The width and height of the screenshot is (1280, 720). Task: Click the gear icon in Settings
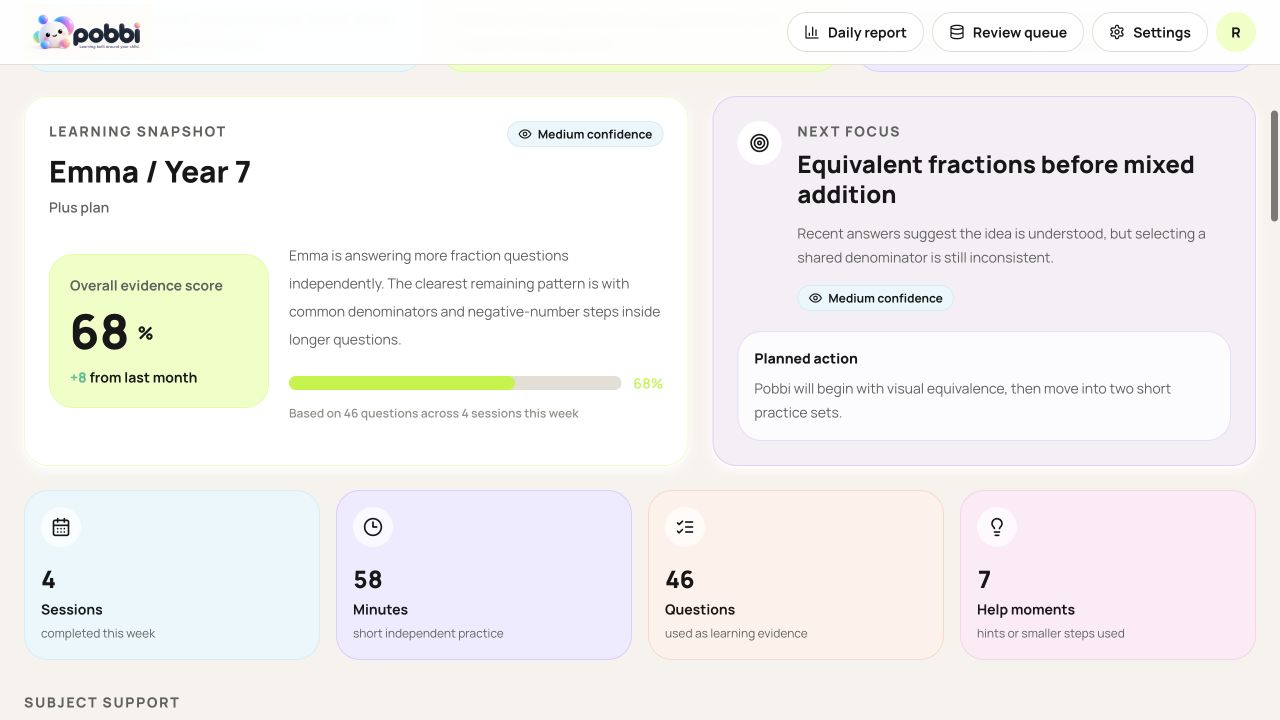click(x=1117, y=32)
